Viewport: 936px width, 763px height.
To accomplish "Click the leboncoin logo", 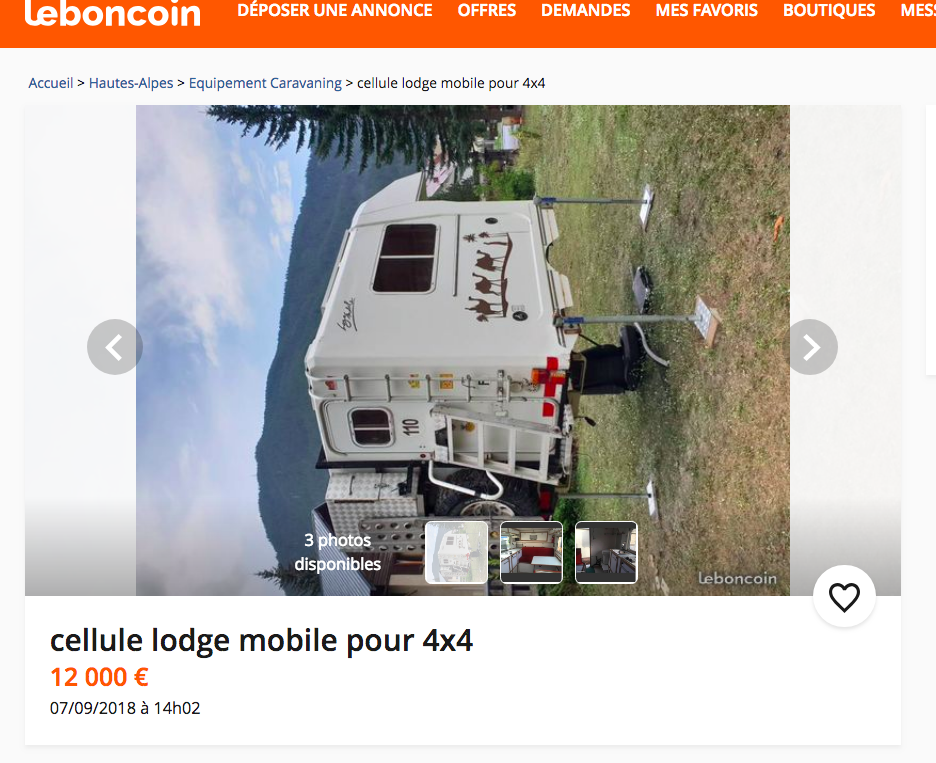I will tap(113, 13).
